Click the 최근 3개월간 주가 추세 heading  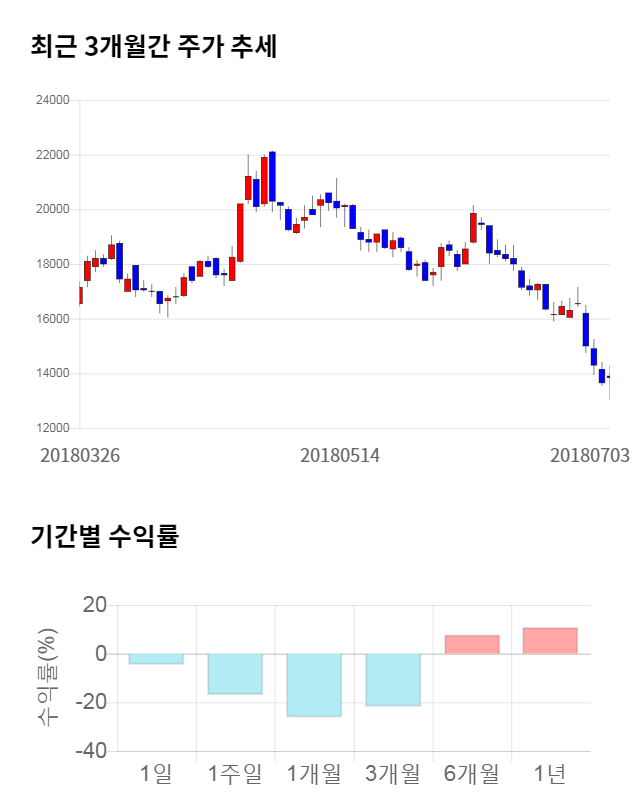tap(153, 47)
